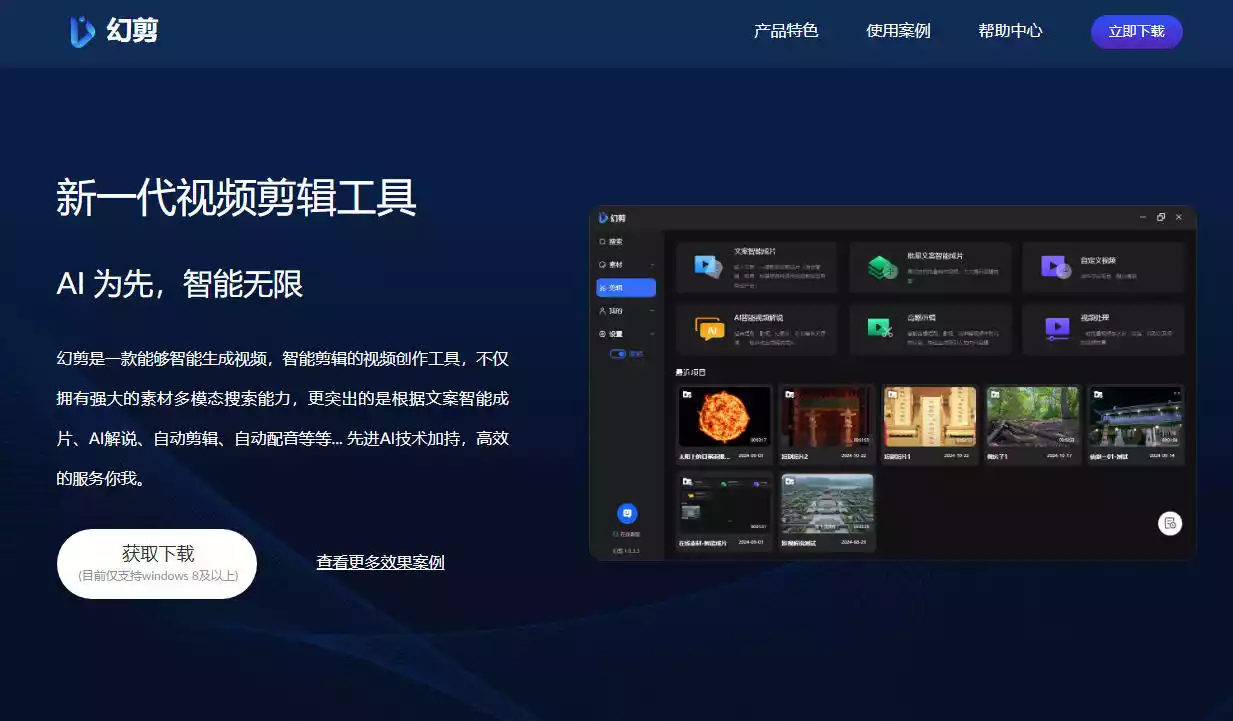Screen dimensions: 1233x721
Task: Expand the 素材 sidebar section chevron
Action: [x=652, y=265]
